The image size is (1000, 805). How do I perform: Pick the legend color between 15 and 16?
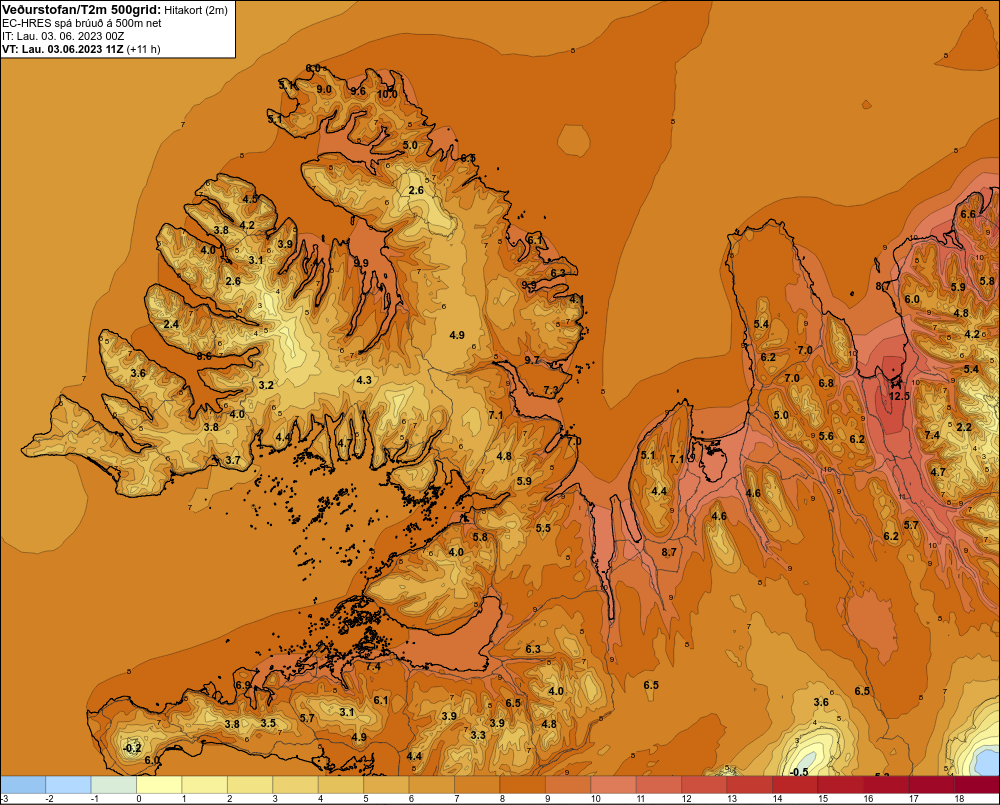841,784
